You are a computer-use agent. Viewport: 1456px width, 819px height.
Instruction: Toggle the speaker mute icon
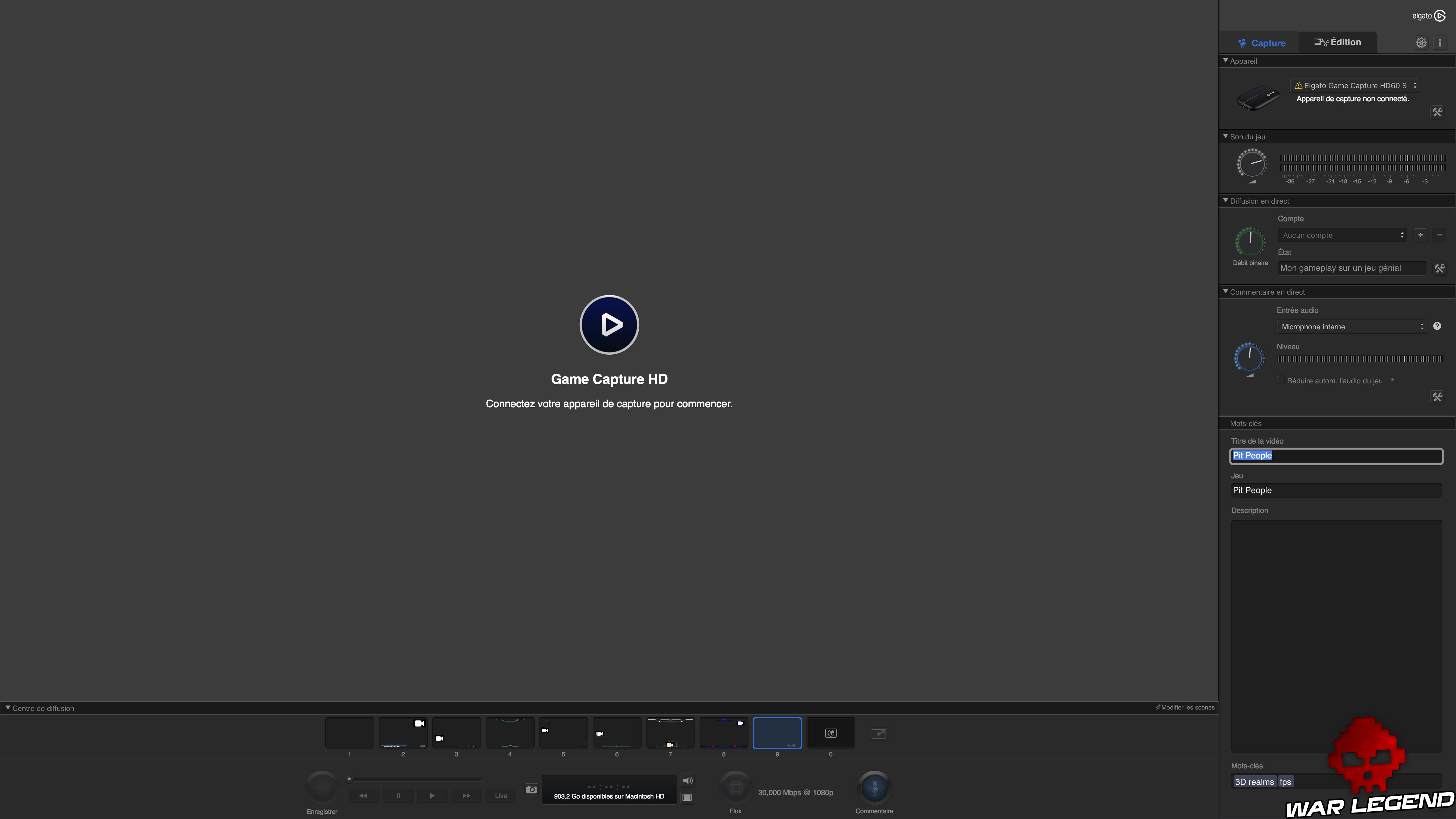(x=687, y=780)
